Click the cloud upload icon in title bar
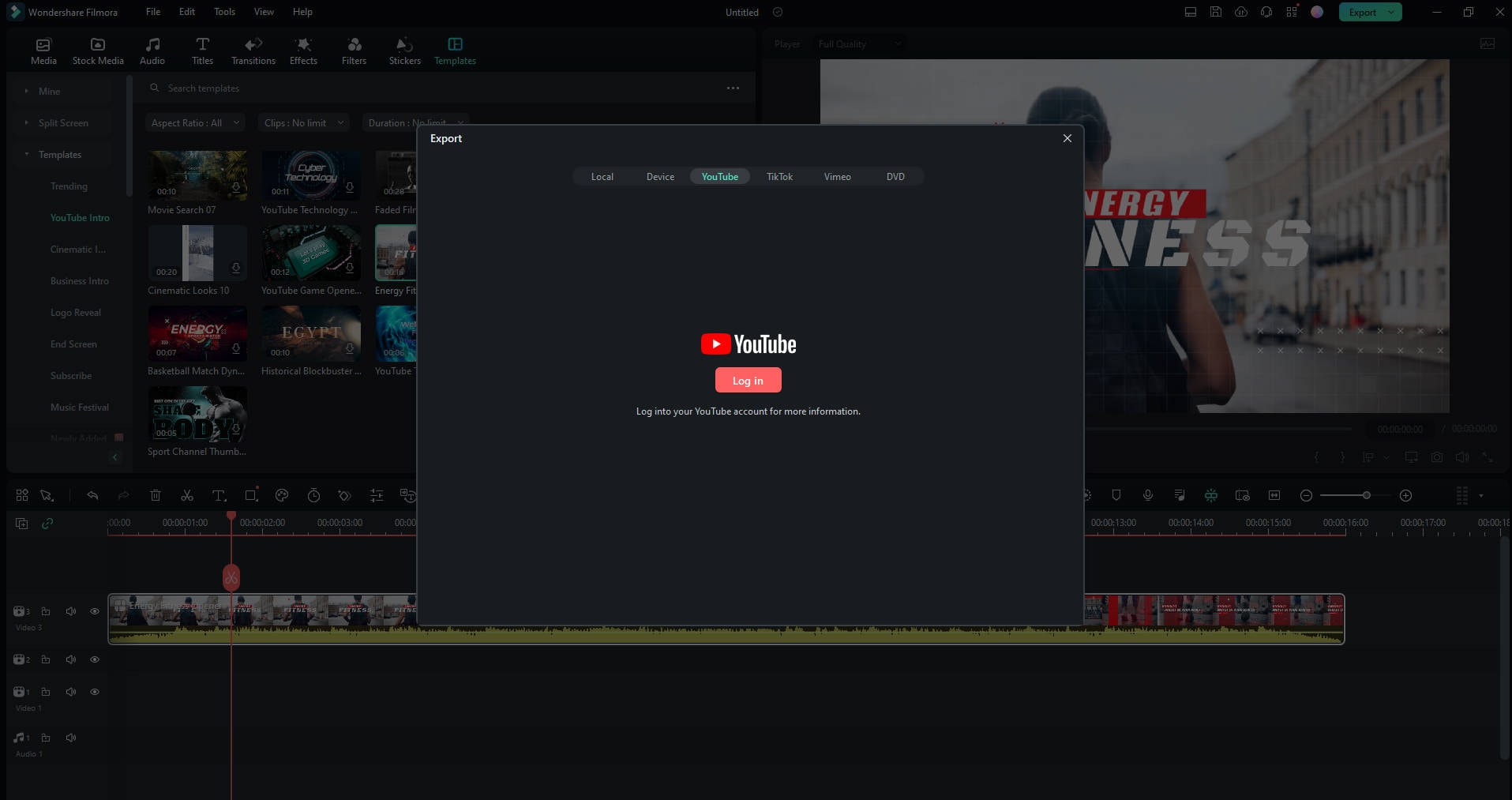This screenshot has height=800, width=1512. click(1241, 12)
